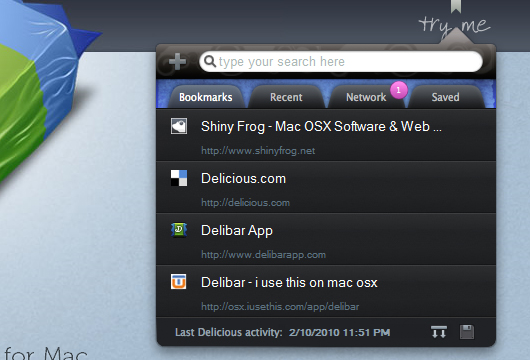Image resolution: width=530 pixels, height=360 pixels.
Task: Switch to the Bookmarks tab
Action: point(206,97)
